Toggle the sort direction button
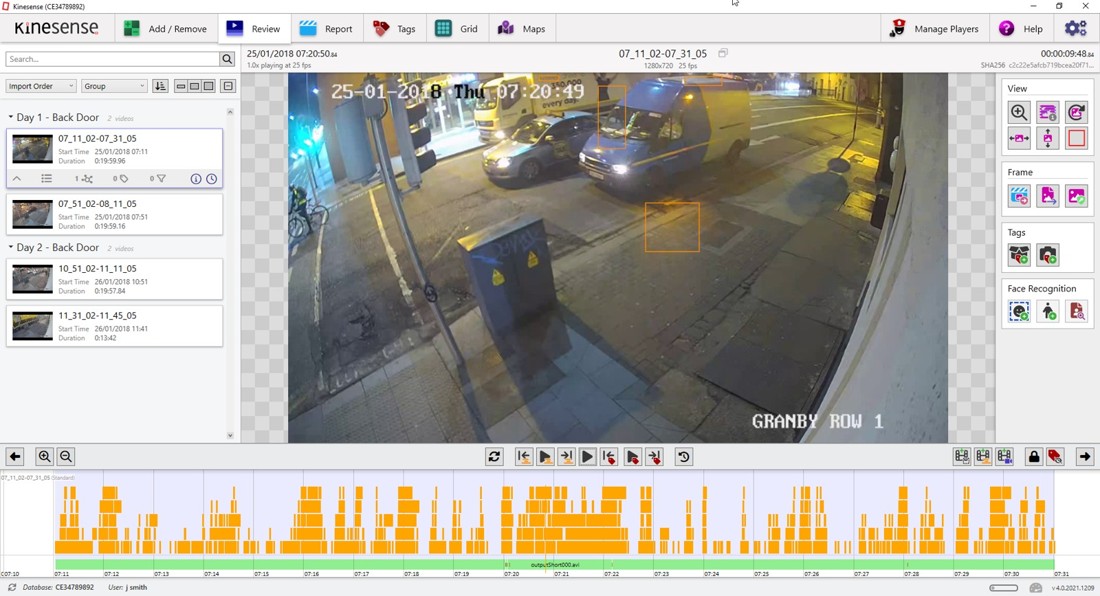The height and width of the screenshot is (596, 1100). point(160,86)
